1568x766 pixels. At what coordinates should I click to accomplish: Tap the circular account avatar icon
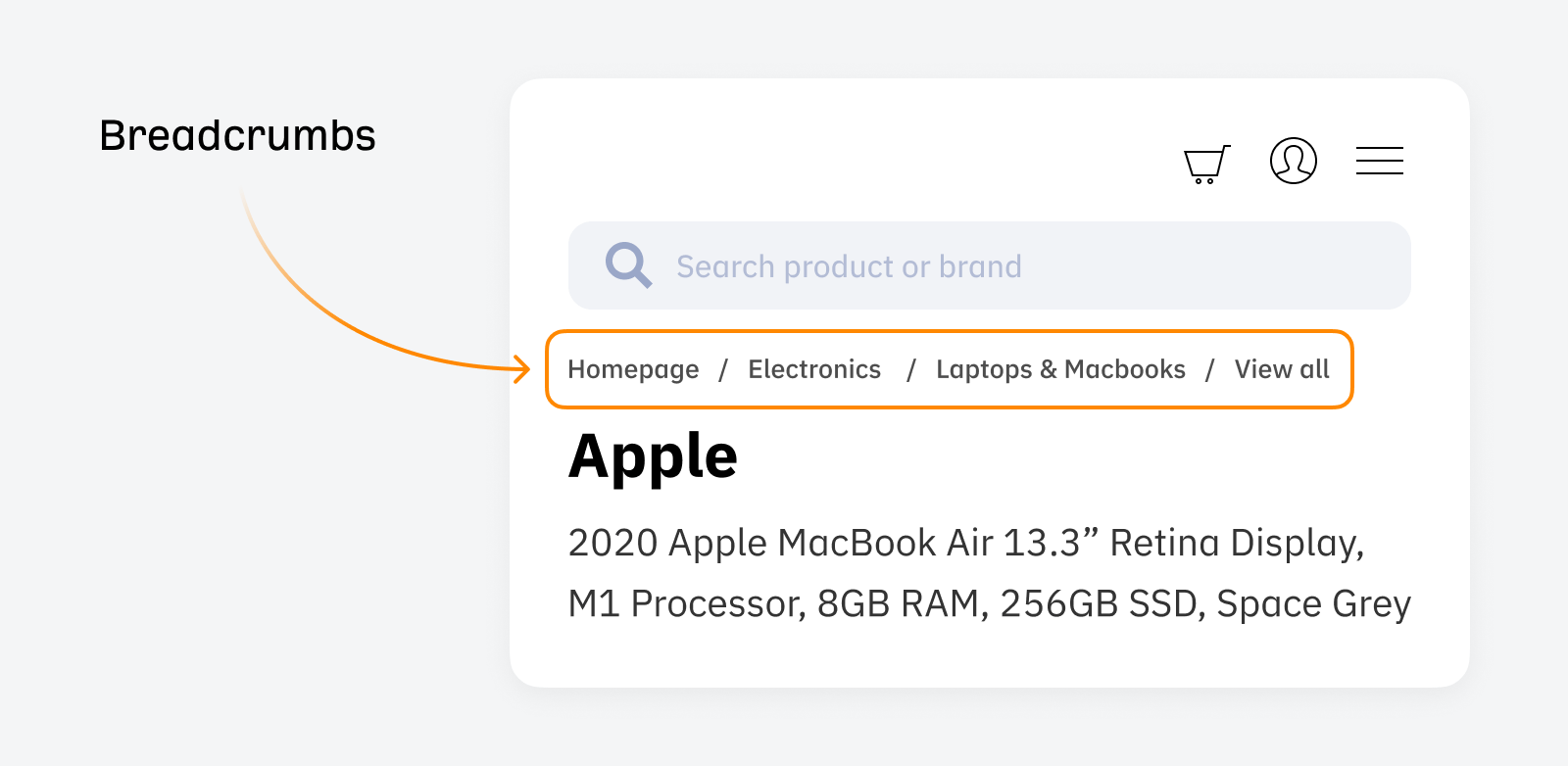click(1293, 162)
